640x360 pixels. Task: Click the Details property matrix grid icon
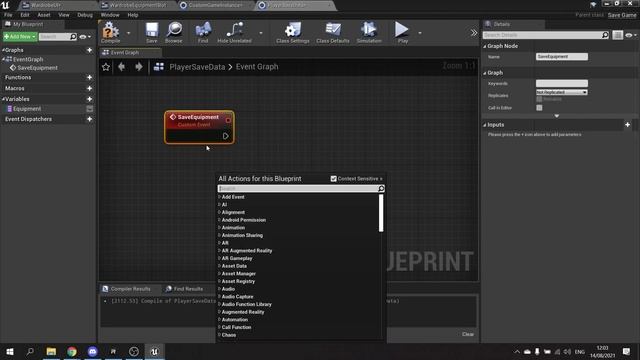click(618, 35)
